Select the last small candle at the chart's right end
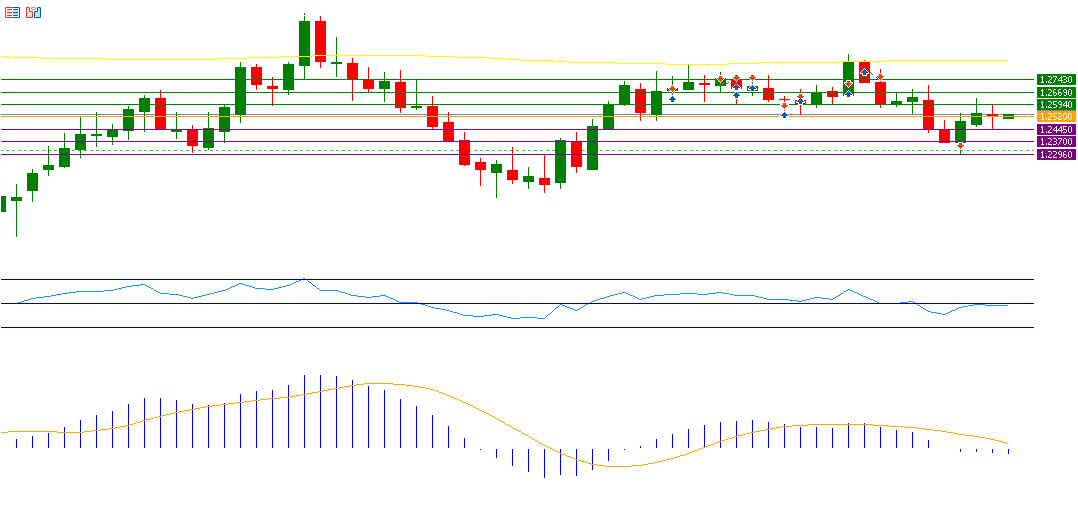The height and width of the screenshot is (505, 1078). (1008, 116)
